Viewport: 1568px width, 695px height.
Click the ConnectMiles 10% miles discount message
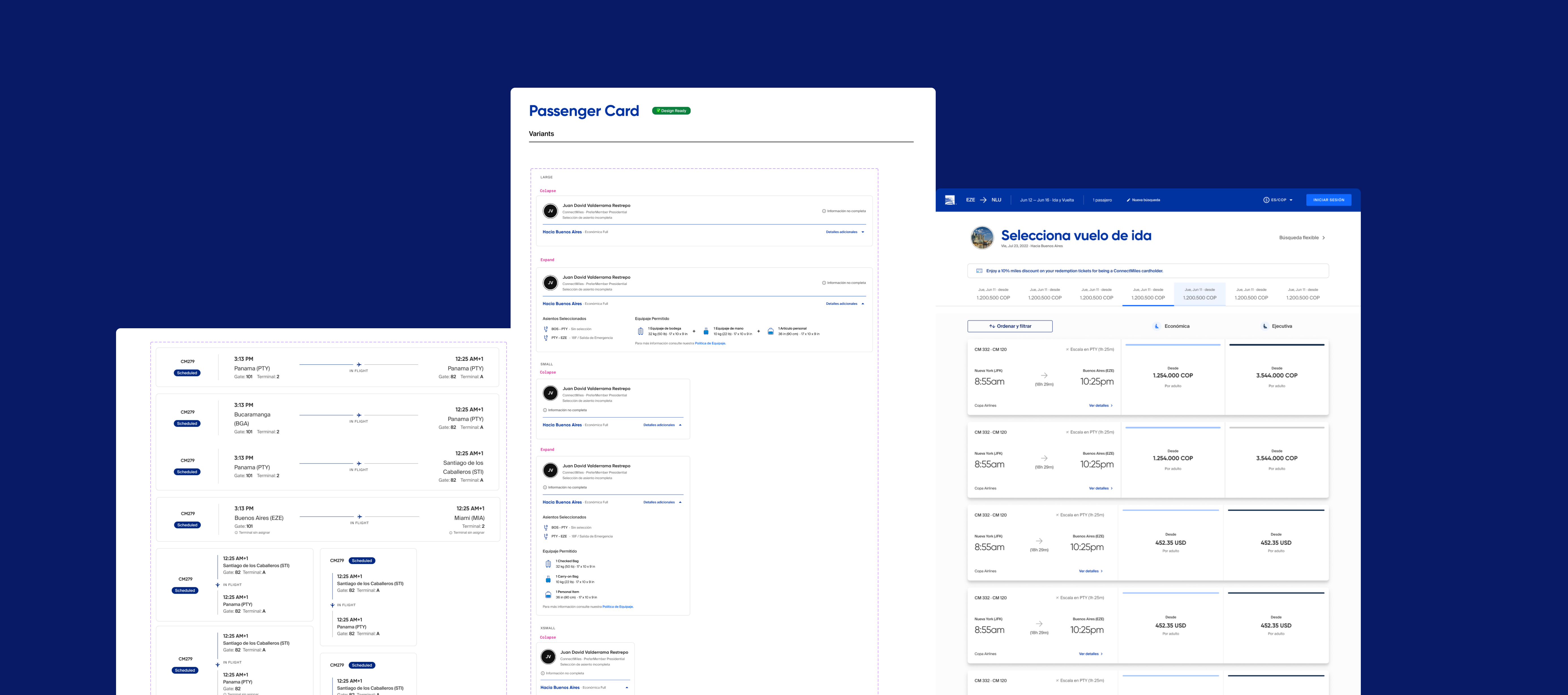coord(1074,271)
